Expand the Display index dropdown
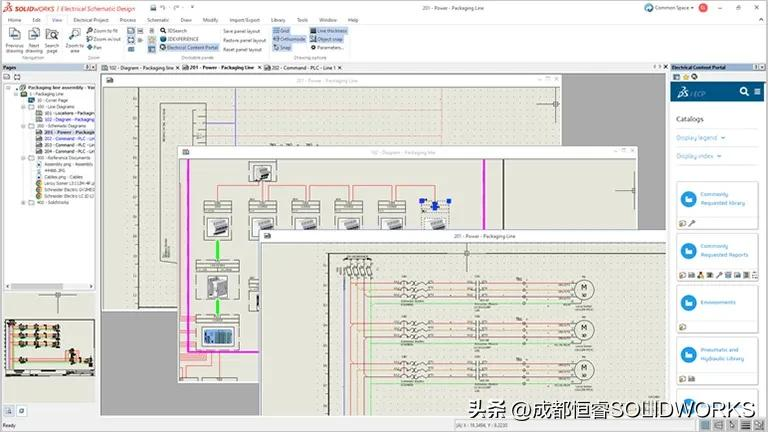The image size is (768, 432). (x=698, y=156)
